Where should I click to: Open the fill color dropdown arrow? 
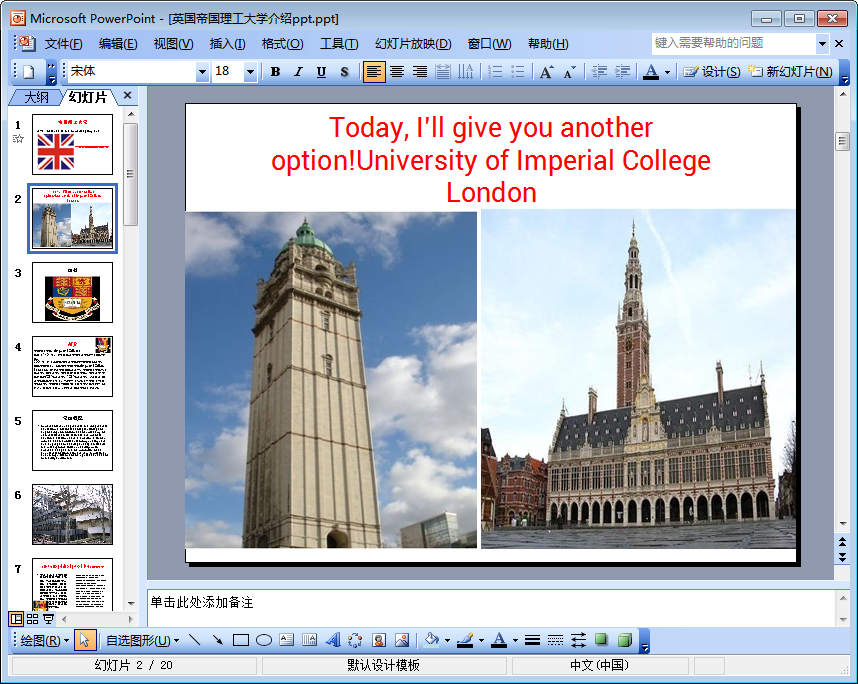tap(447, 640)
